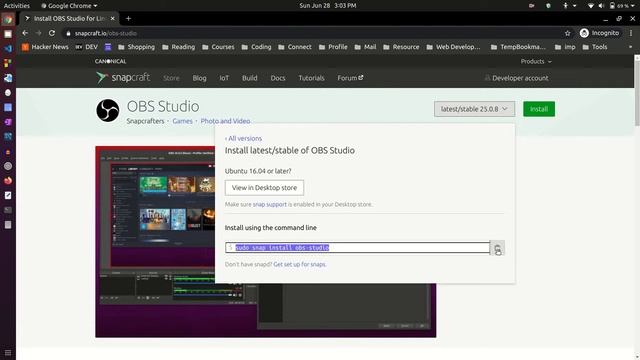Viewport: 640px width, 360px height.
Task: Open the accessibility menu in the top bar
Action: click(x=569, y=6)
